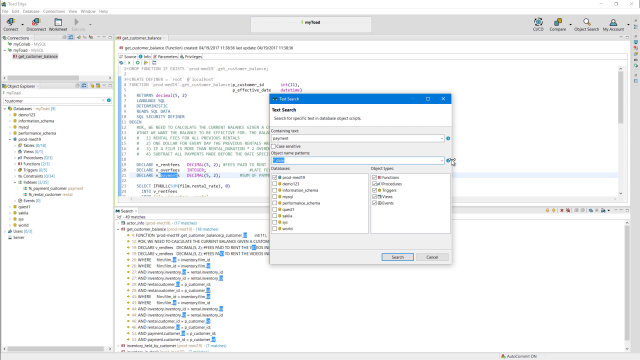This screenshot has width=640, height=360.
Task: Select the get_customer_balance editor tab
Action: [142, 38]
